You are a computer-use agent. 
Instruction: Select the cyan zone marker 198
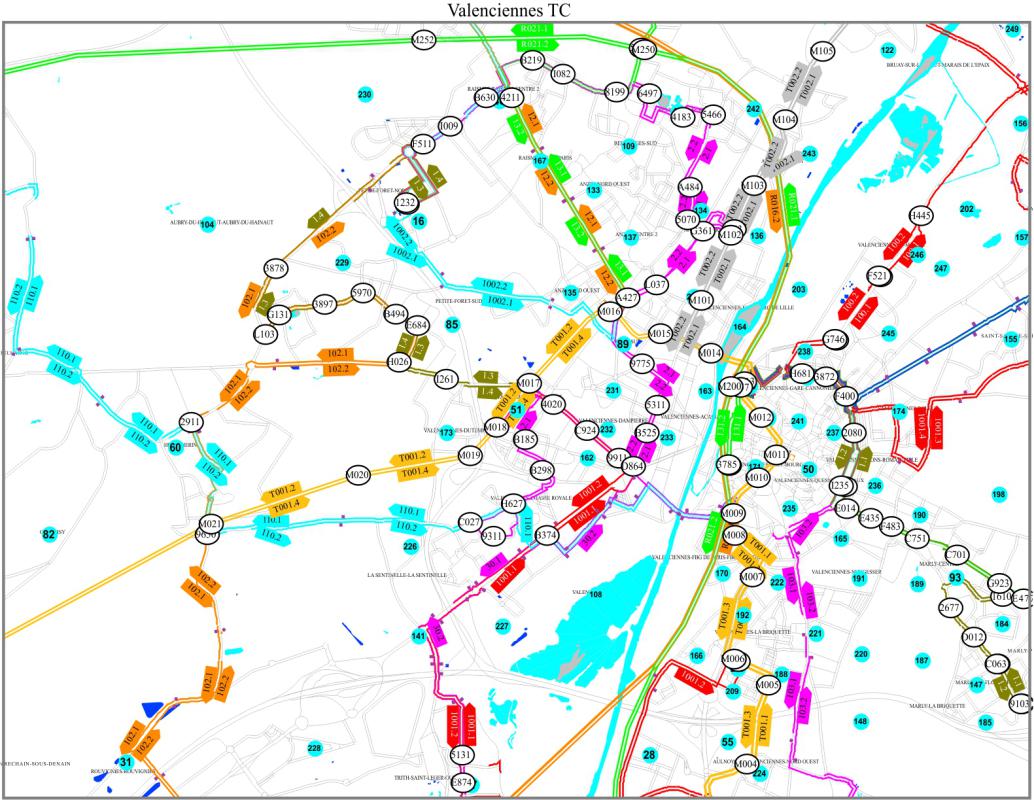point(998,495)
